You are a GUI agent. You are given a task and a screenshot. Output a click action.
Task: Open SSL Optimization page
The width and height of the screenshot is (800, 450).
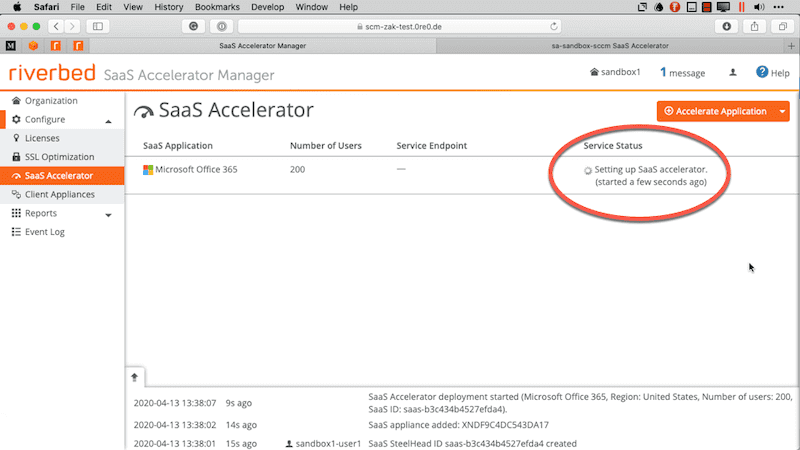59,157
